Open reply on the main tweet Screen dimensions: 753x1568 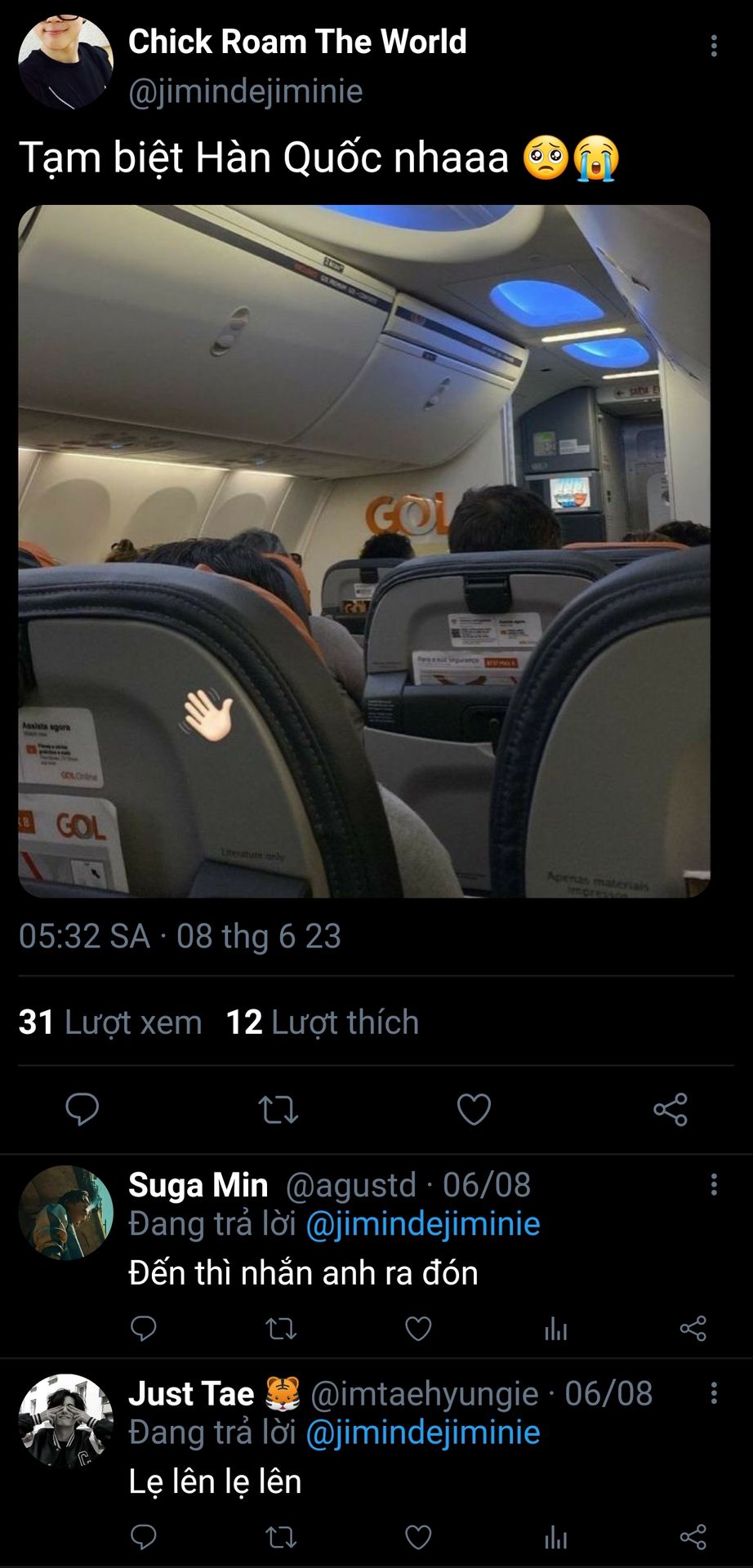pos(82,1109)
